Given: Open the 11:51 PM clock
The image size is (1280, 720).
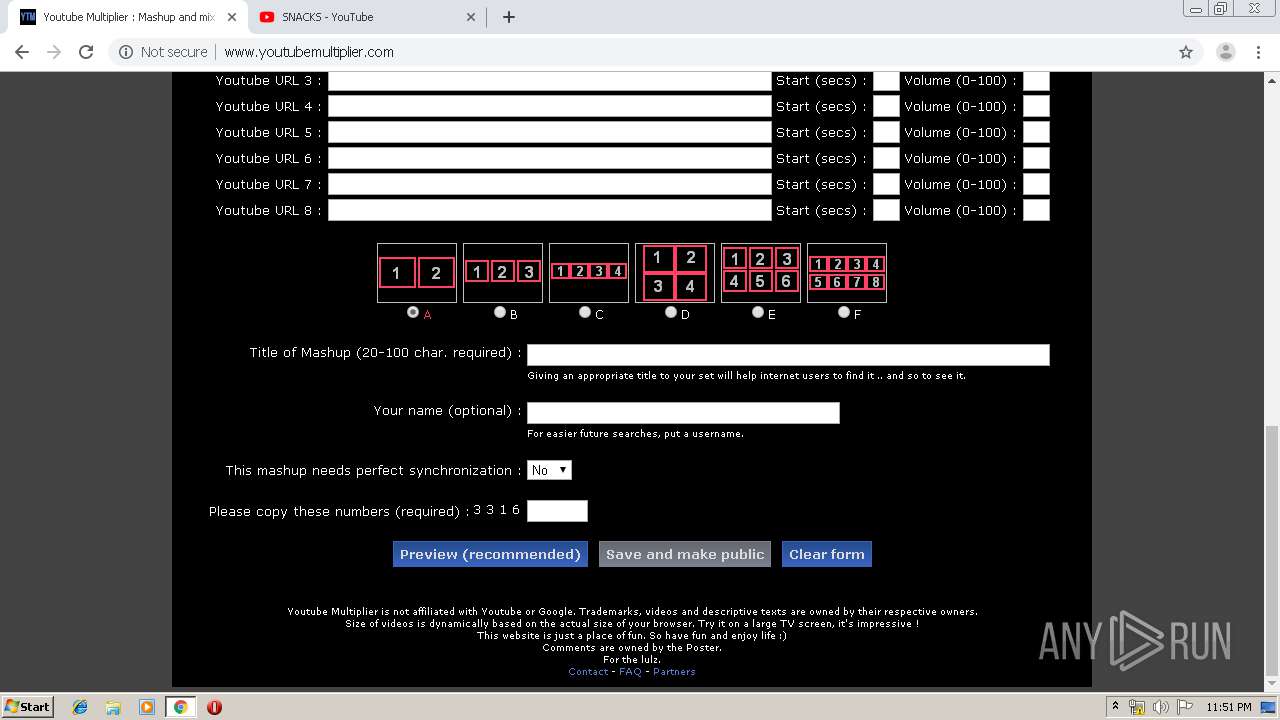Looking at the screenshot, I should click(1229, 707).
